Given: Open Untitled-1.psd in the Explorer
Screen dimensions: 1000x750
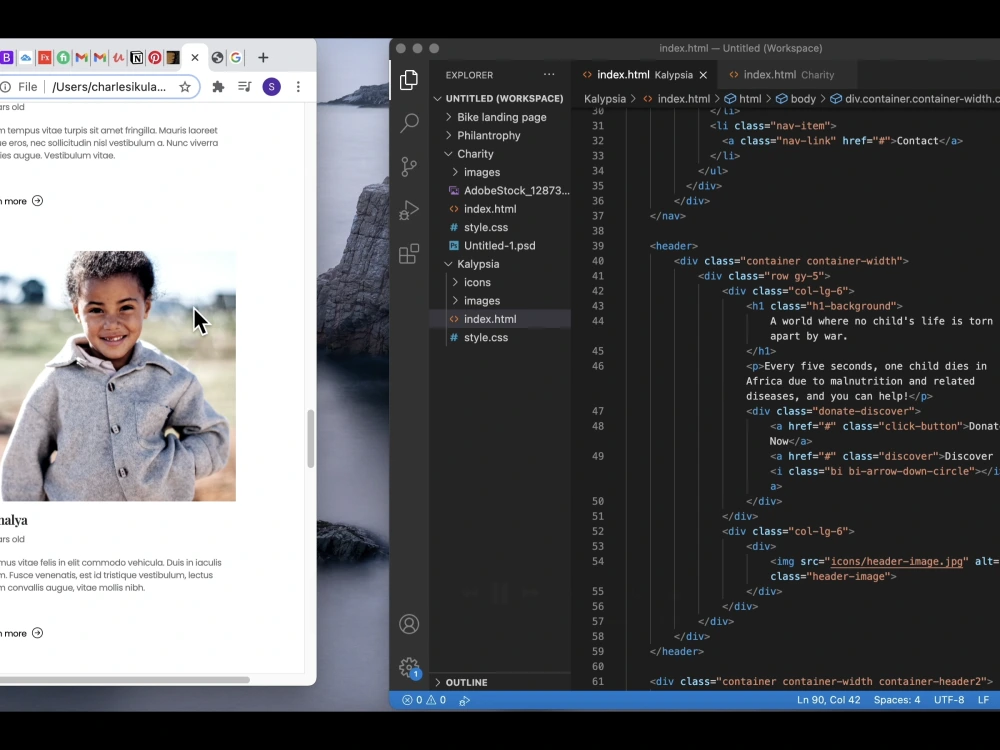Looking at the screenshot, I should 499,246.
